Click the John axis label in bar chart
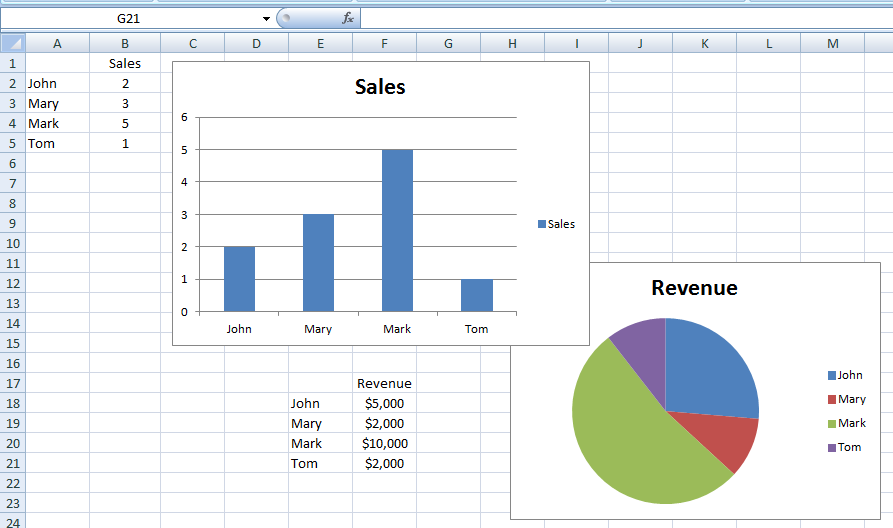The height and width of the screenshot is (528, 893). [239, 329]
